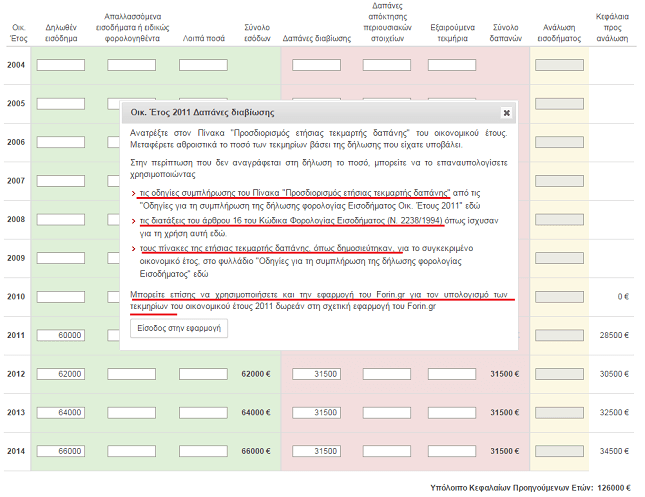Click the Δηλωθέν εισόδημα column header
This screenshot has height=497, width=645.
click(x=61, y=33)
